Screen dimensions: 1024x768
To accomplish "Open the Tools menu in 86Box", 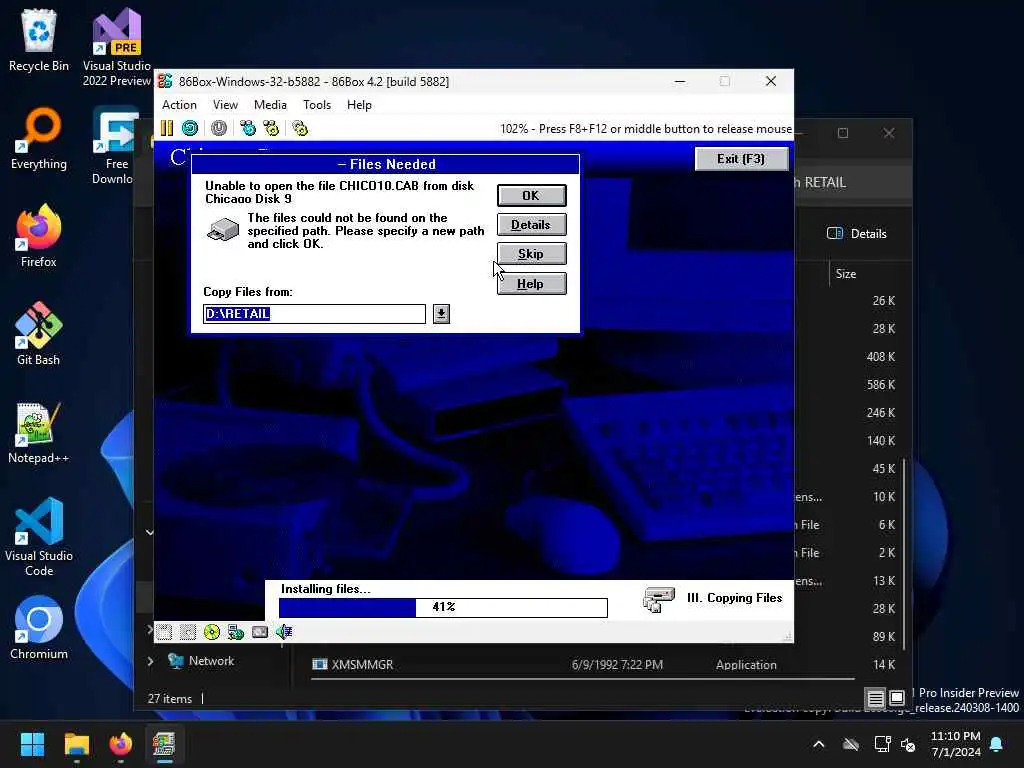I will [317, 104].
